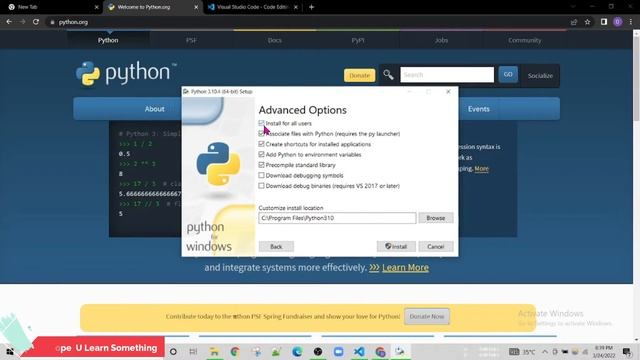Click the yellow Donate button
This screenshot has height=360, width=640.
(x=359, y=76)
